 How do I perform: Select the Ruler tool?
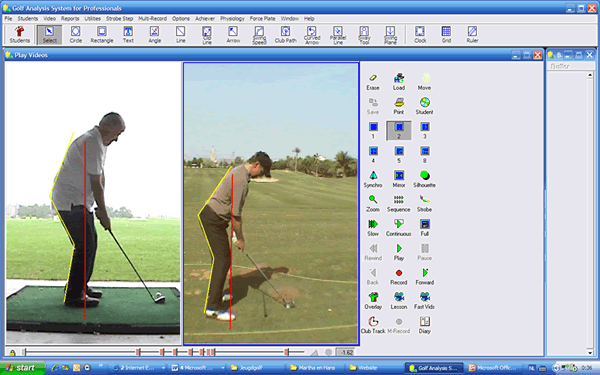472,35
